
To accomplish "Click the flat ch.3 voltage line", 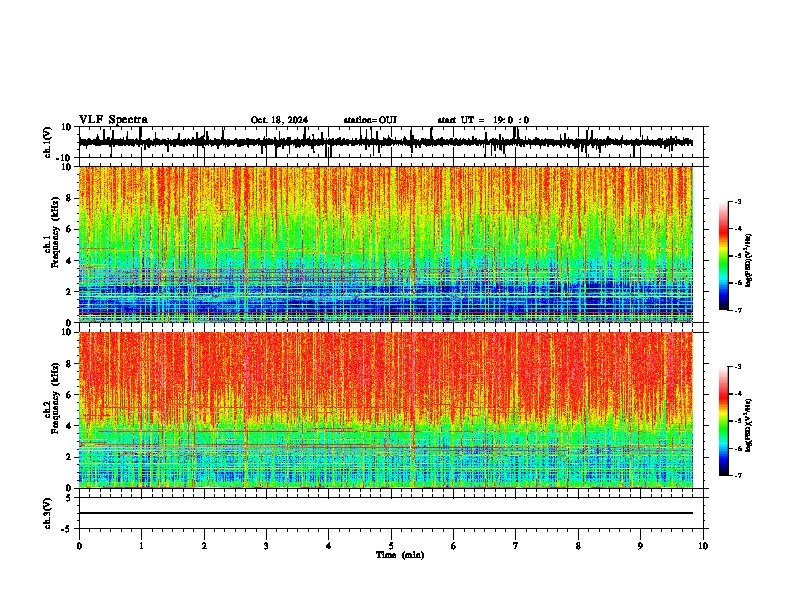I will pos(385,513).
